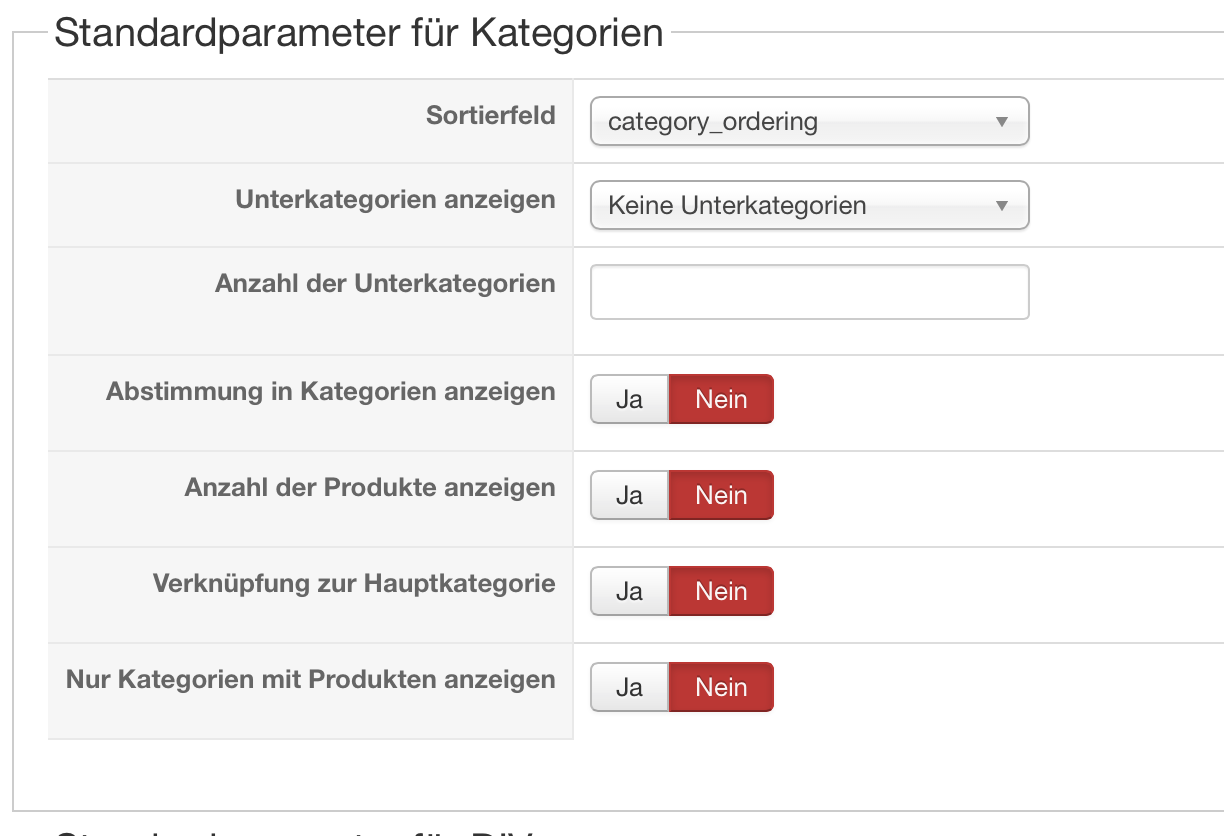Click the Anzahl der Unterkategorien label

(385, 284)
